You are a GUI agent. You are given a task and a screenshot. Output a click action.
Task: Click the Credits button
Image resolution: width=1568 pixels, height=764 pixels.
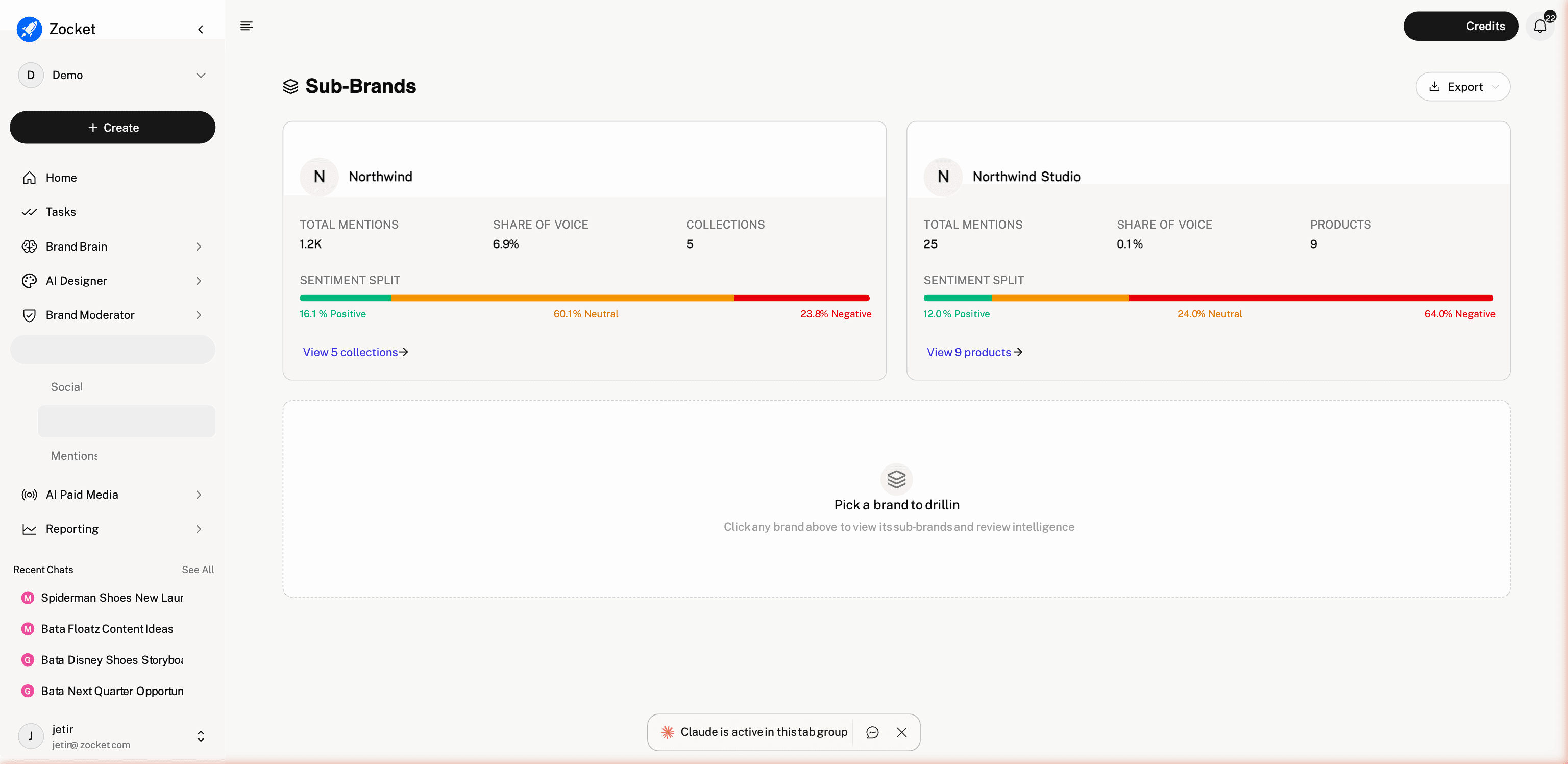click(1461, 26)
